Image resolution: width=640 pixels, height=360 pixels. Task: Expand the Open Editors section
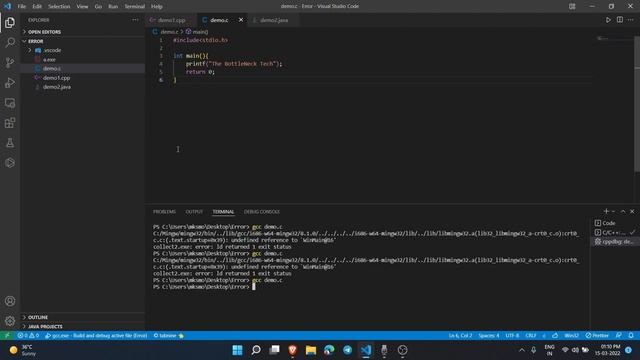click(83, 32)
